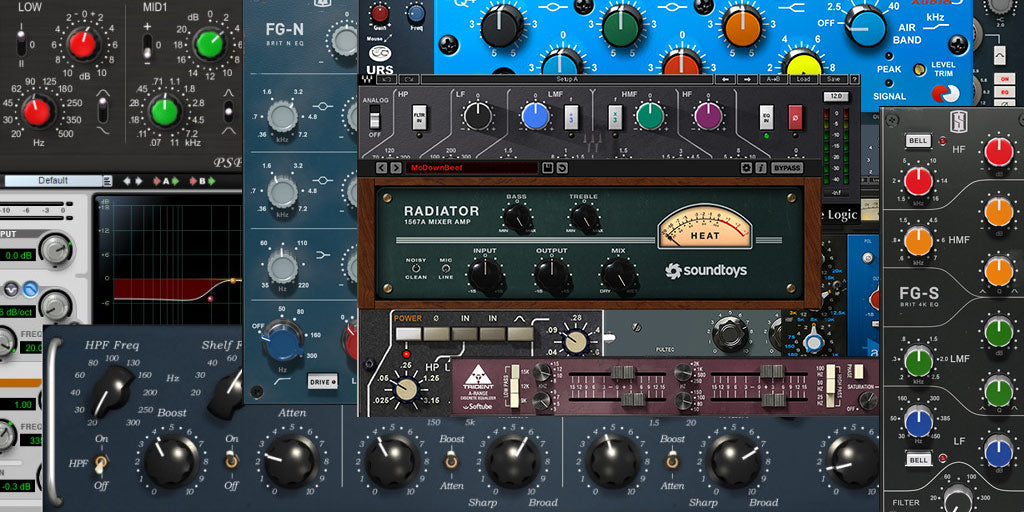Screen dimensions: 1024x512
Task: Click the Soundtoys info icon
Action: (x=761, y=168)
